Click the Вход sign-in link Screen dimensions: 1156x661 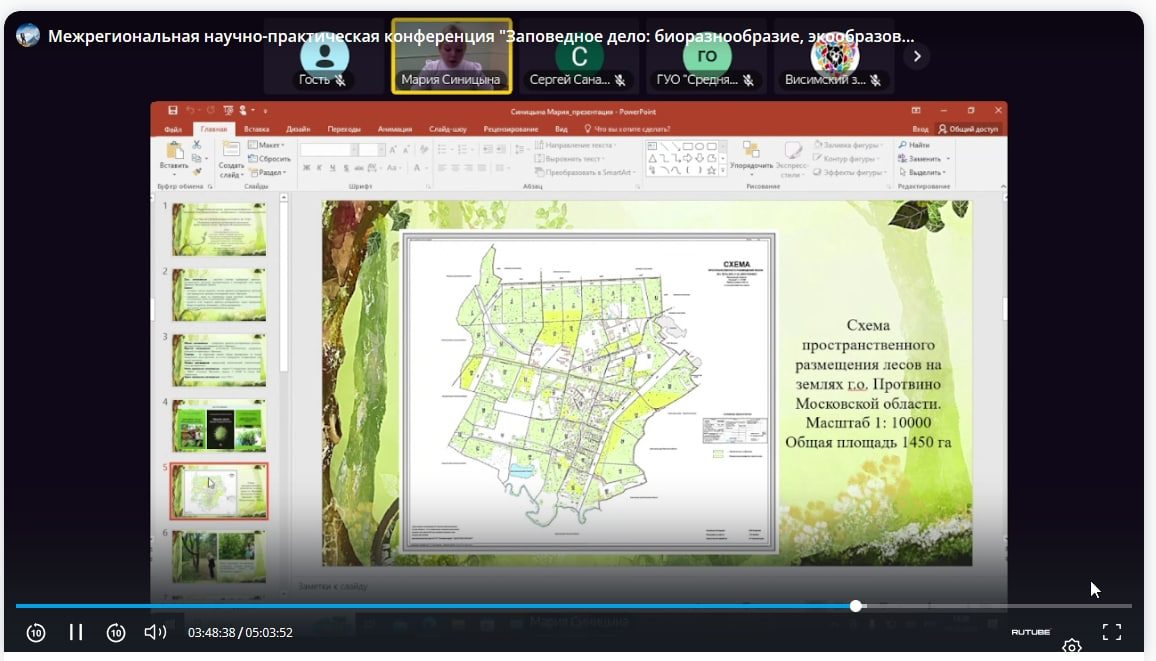pos(920,129)
